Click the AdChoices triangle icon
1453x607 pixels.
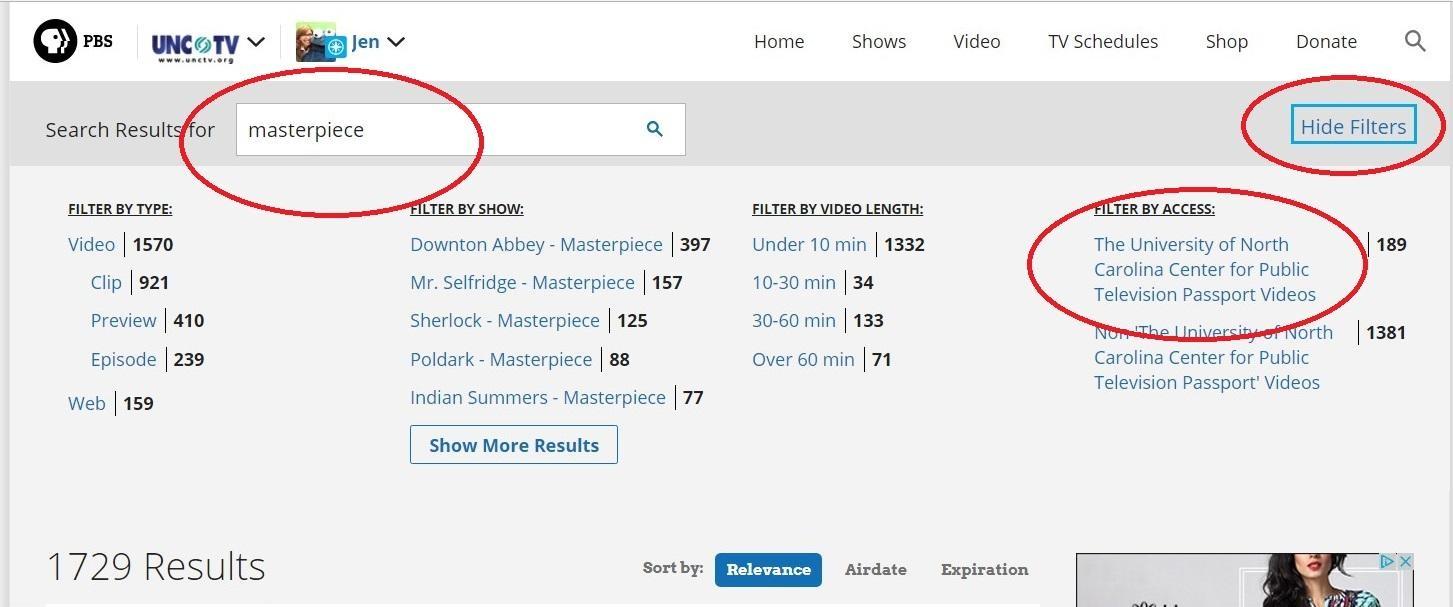(1388, 562)
